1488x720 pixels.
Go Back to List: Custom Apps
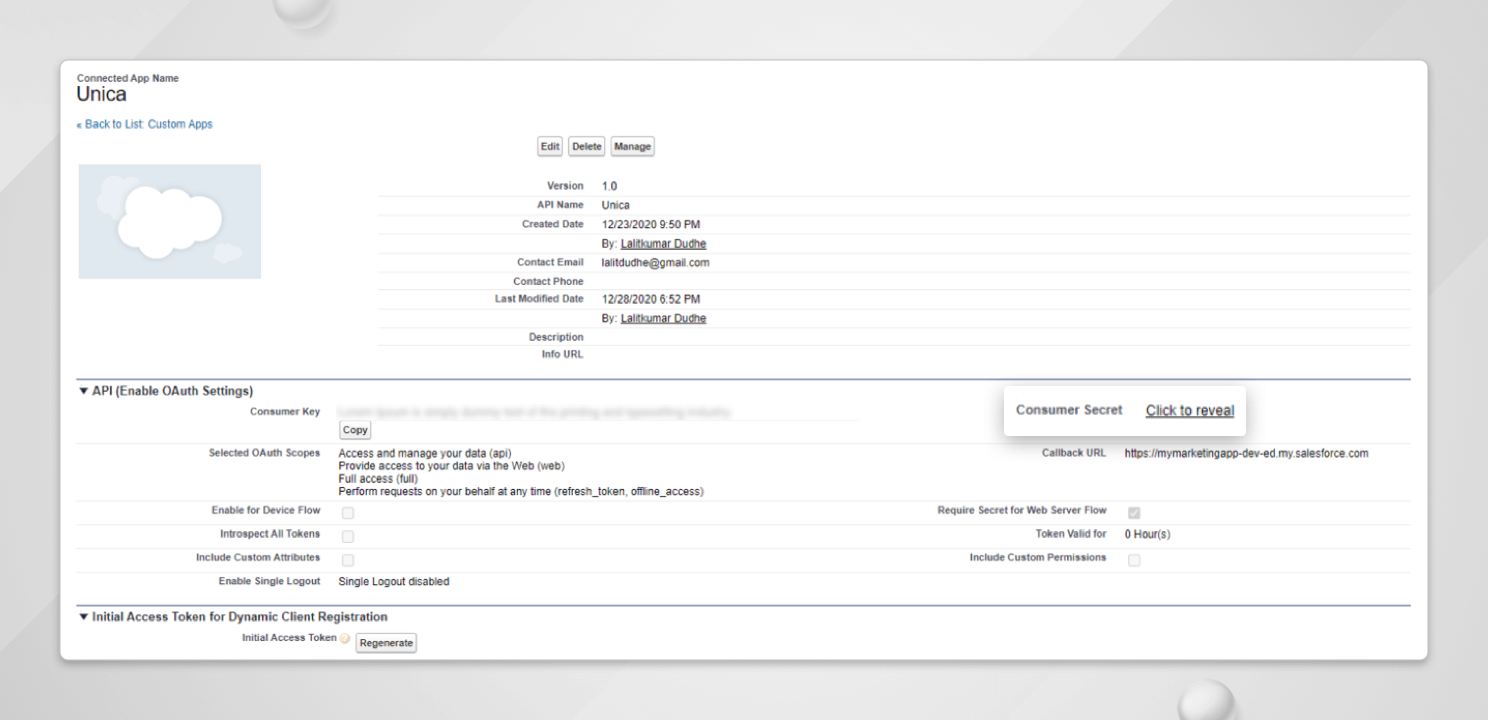coord(145,123)
